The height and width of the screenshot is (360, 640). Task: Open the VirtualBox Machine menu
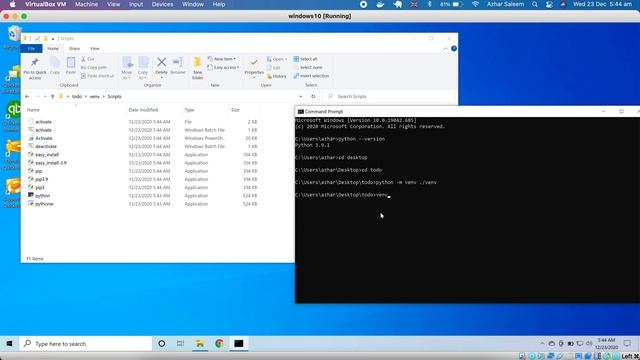click(x=86, y=4)
